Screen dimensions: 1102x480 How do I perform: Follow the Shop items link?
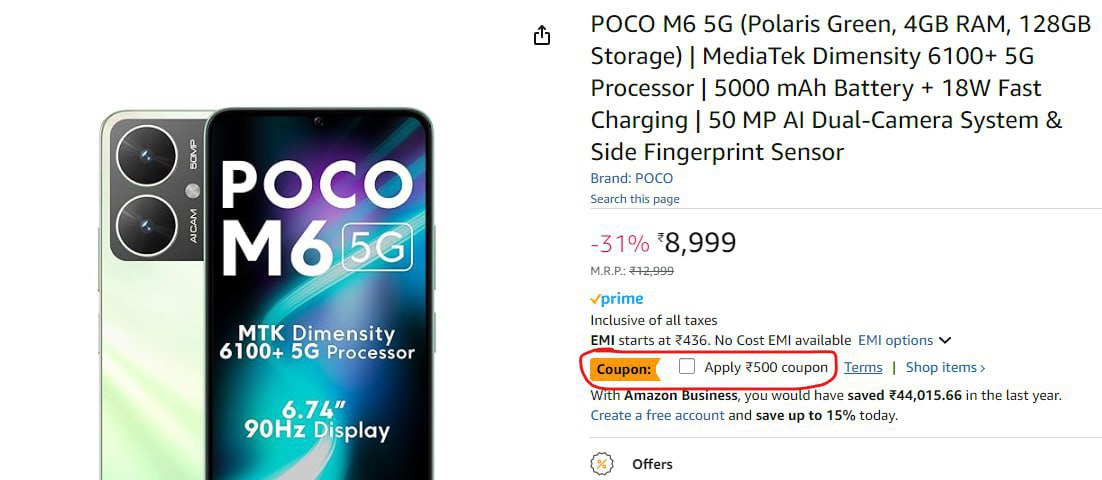[941, 368]
